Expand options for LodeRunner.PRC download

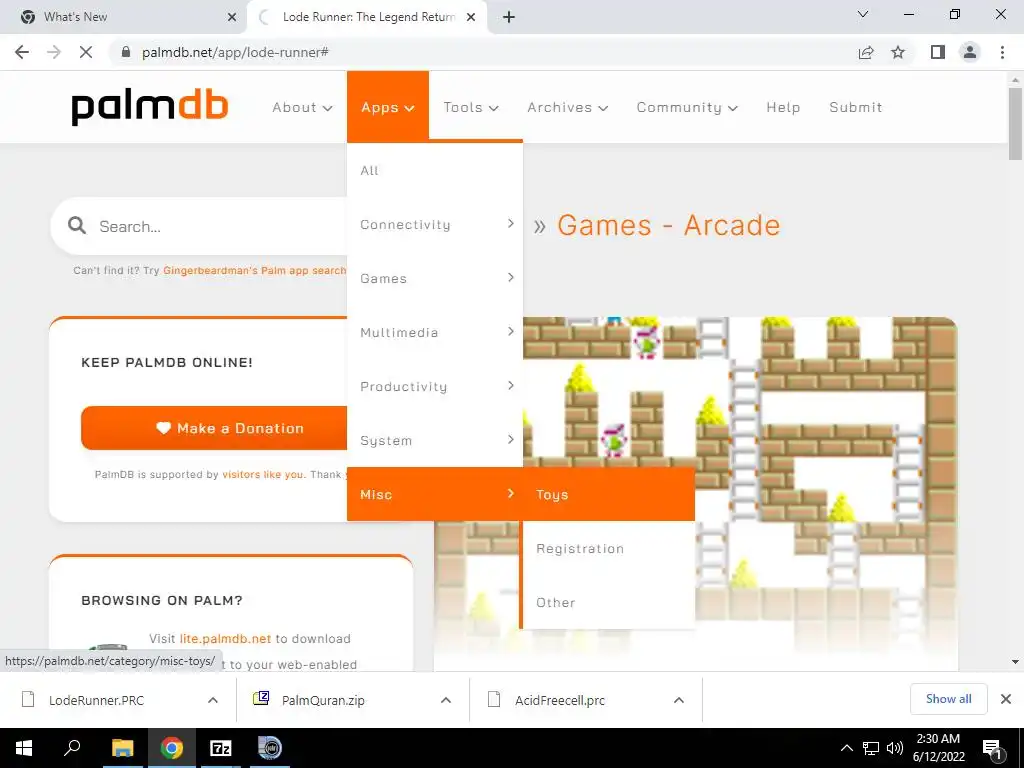click(213, 700)
